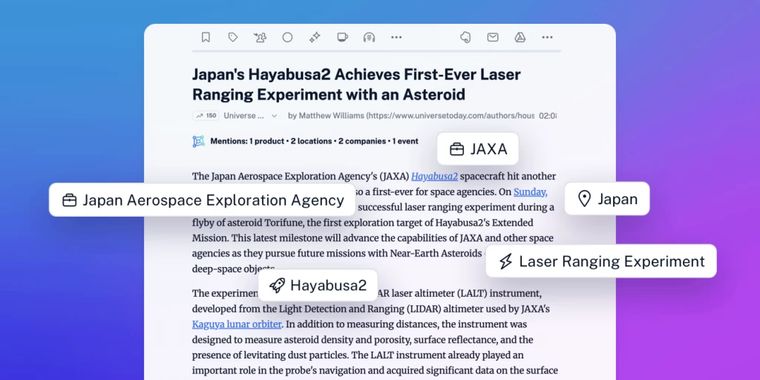Click the tag icon in article toolbar
This screenshot has height=380, width=760.
tap(233, 37)
